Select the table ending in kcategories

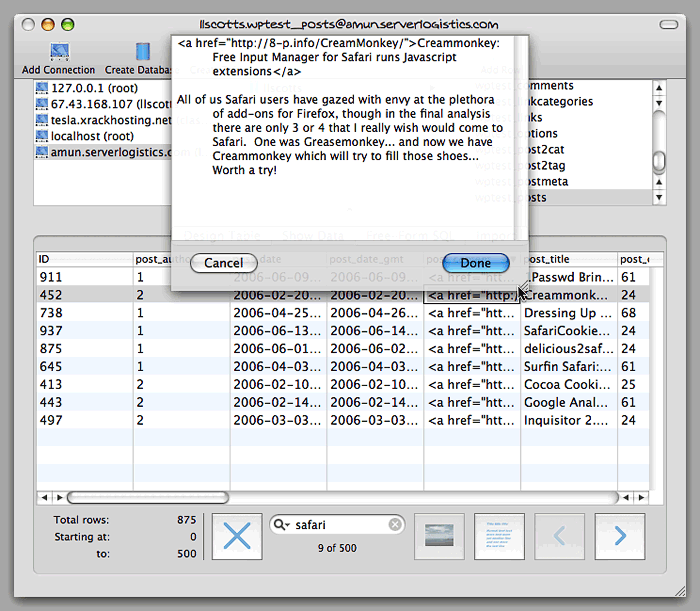coord(590,101)
